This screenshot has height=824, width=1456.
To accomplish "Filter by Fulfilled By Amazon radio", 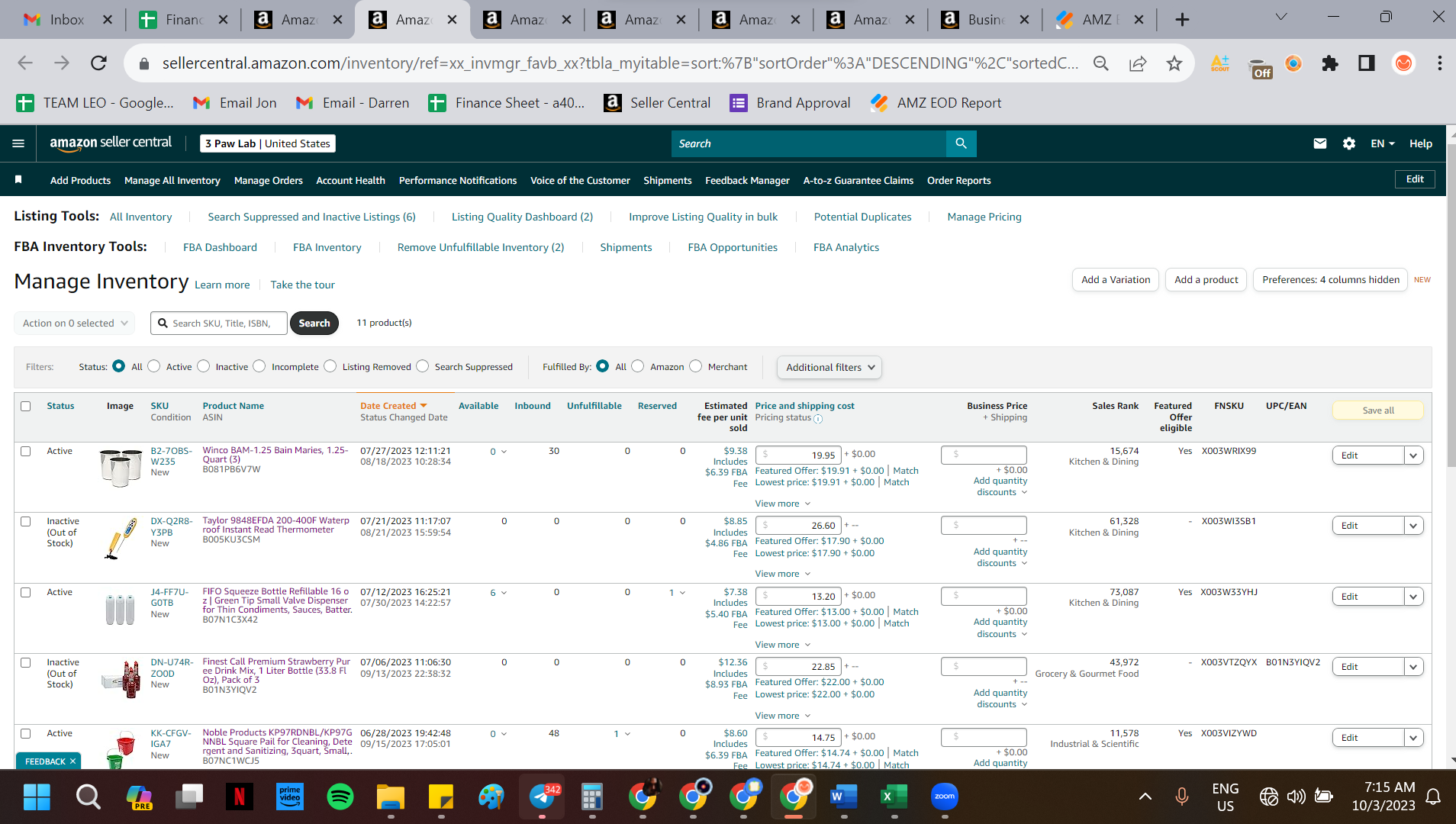I will click(x=638, y=366).
